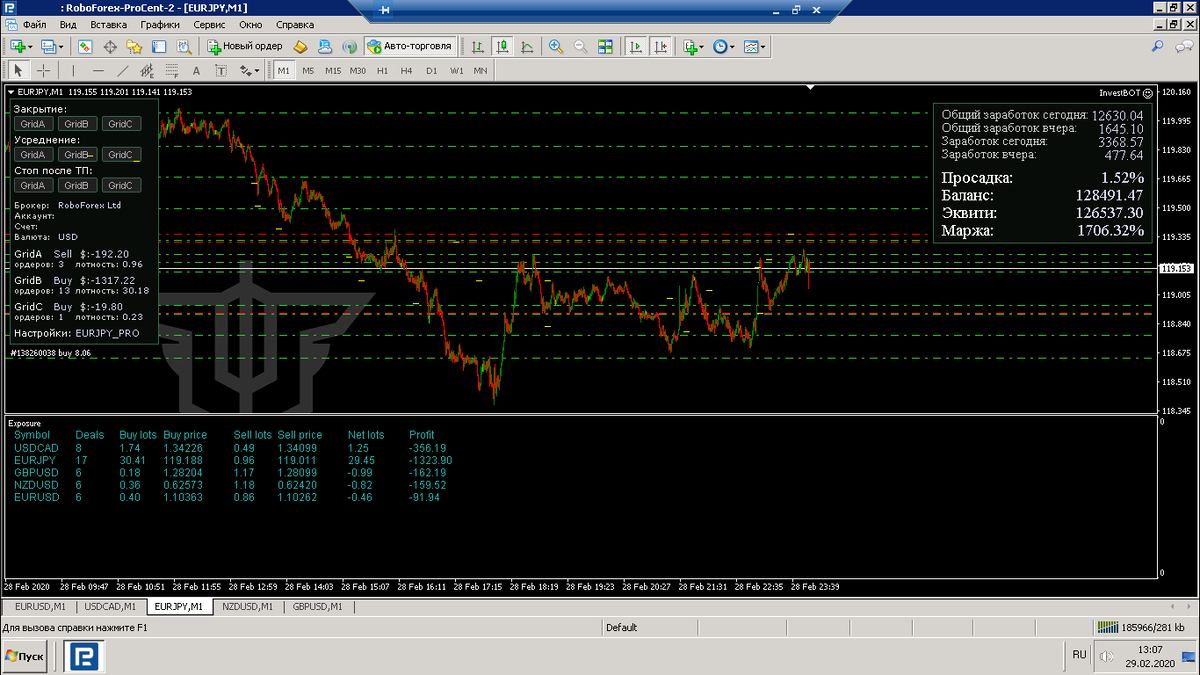1200x675 pixels.
Task: Open the RoboForex taskbar app icon
Action: click(x=85, y=656)
